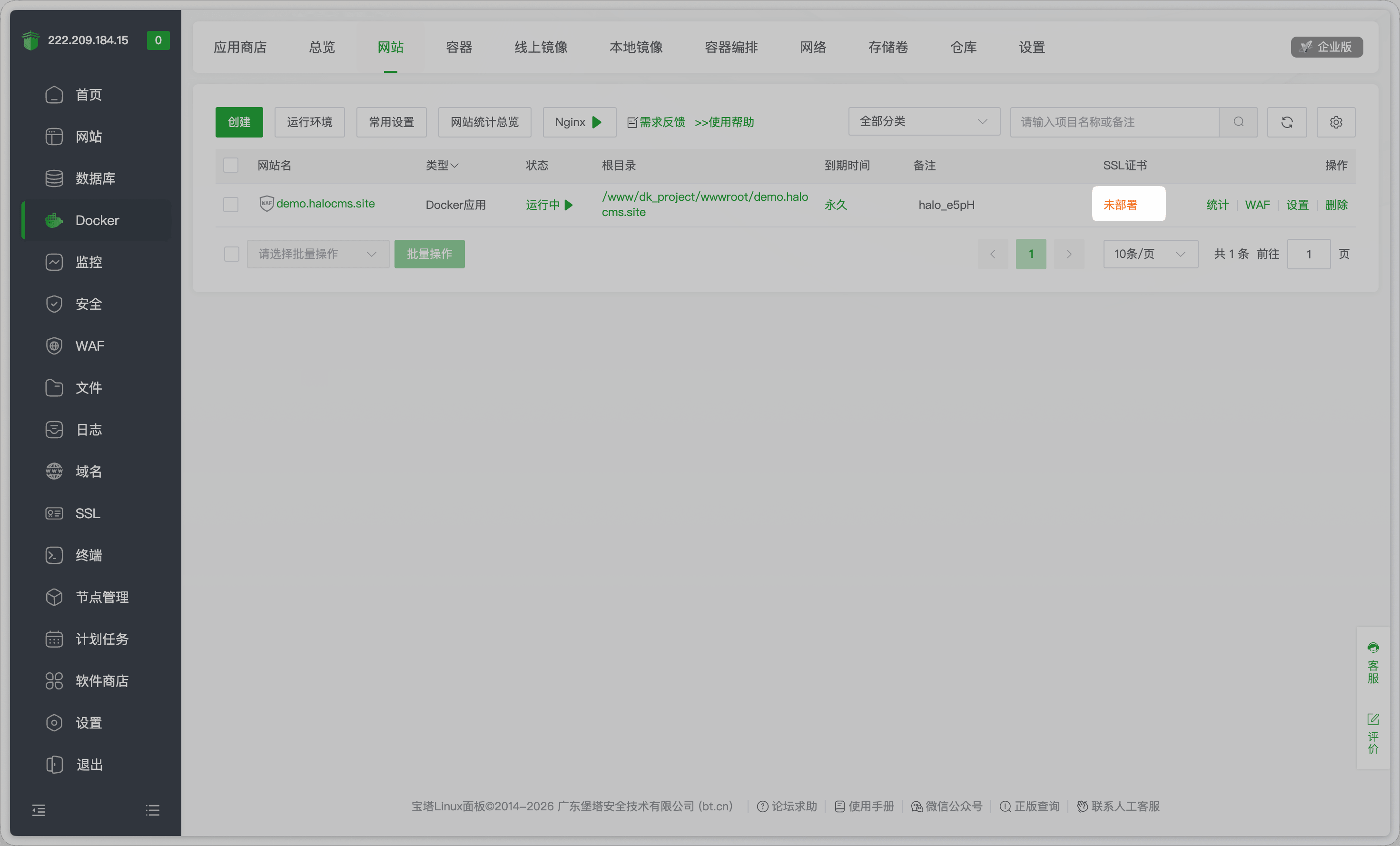Open the 全部分类 category dropdown
The width and height of the screenshot is (1400, 846).
pos(923,122)
